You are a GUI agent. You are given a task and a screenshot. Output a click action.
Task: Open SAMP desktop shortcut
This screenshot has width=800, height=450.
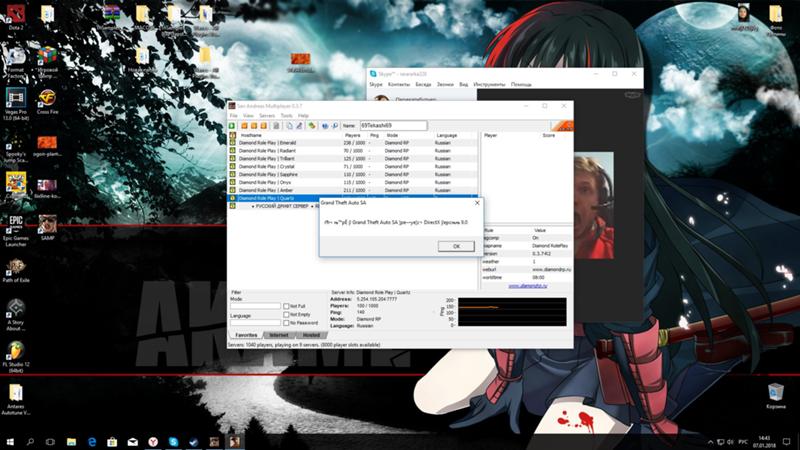pyautogui.click(x=47, y=227)
